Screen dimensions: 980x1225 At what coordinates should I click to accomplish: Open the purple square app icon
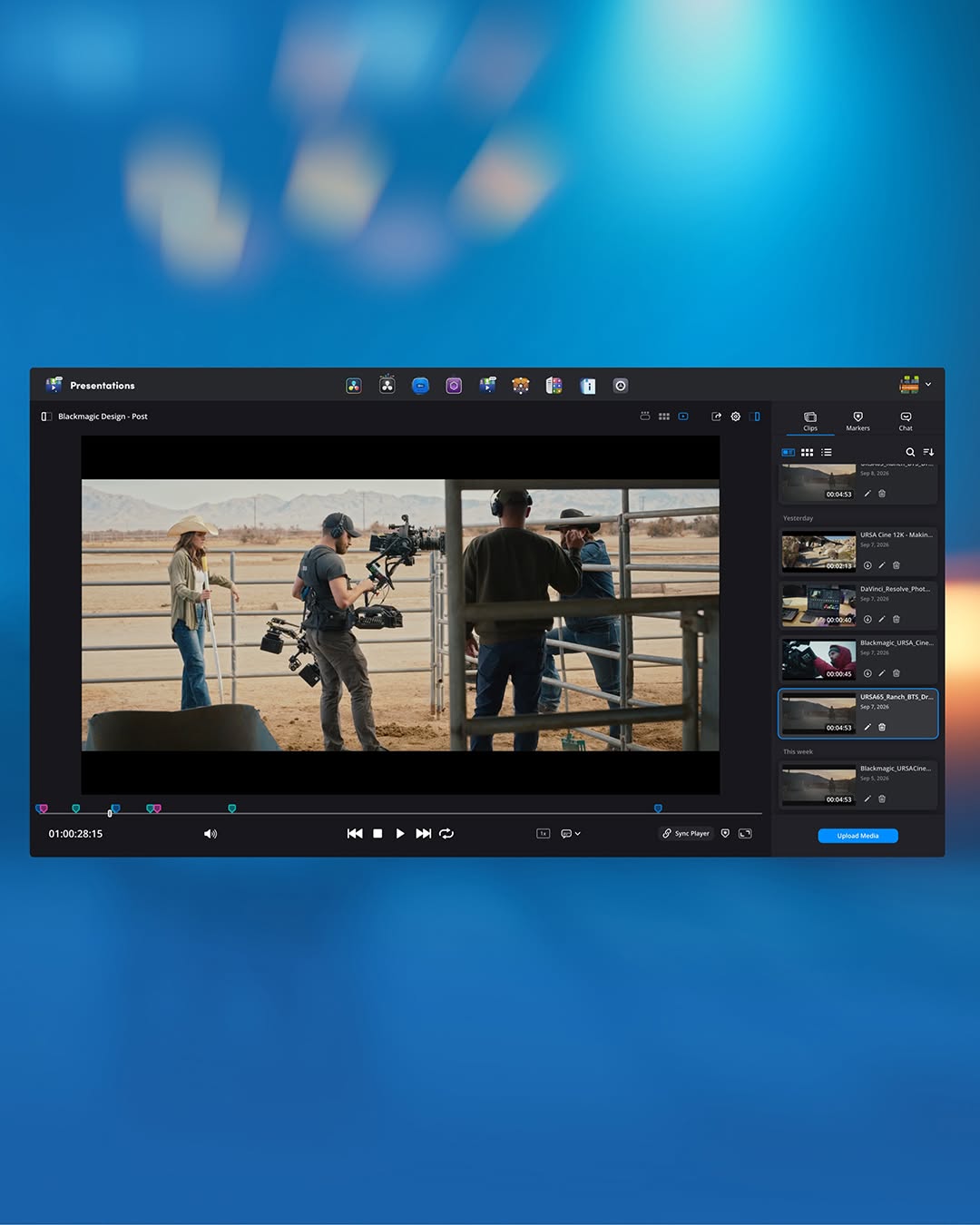tap(454, 386)
